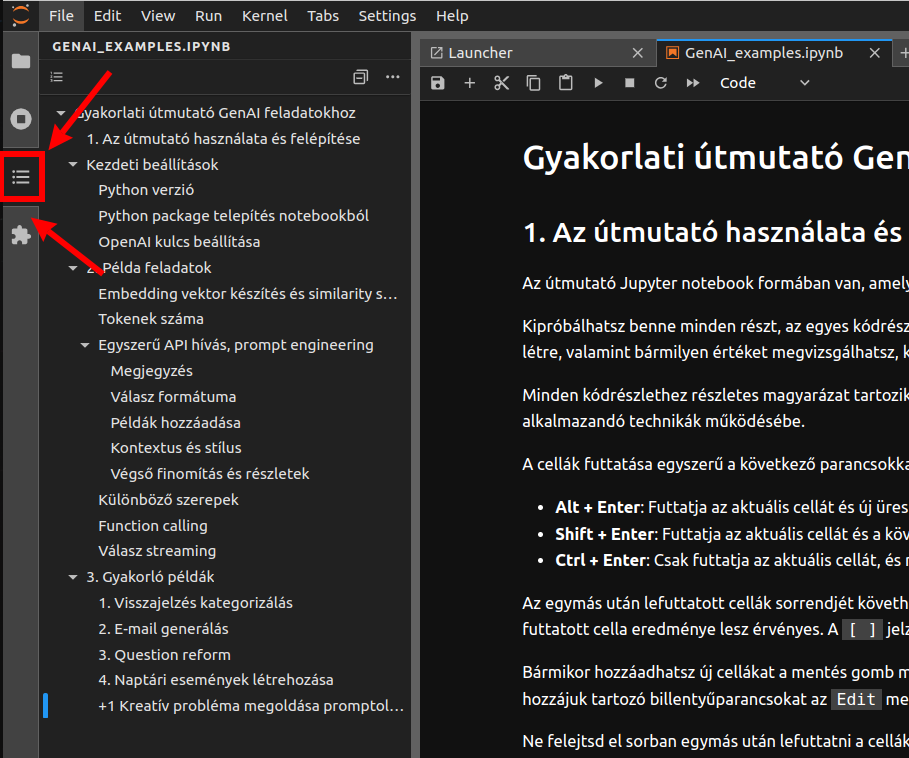Cut the selected cell with scissors icon
The image size is (909, 758).
[502, 83]
